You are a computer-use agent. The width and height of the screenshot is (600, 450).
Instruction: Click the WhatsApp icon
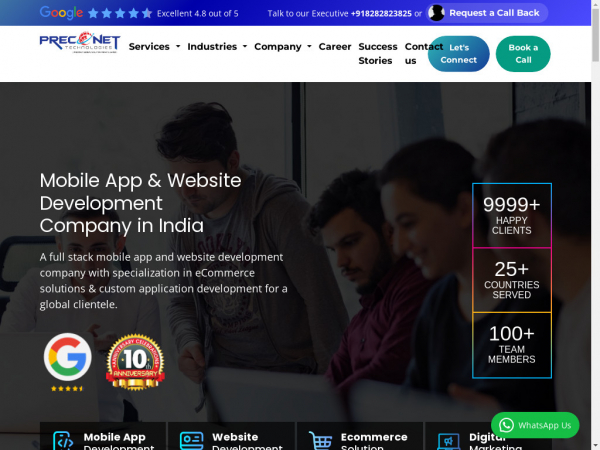(x=506, y=425)
